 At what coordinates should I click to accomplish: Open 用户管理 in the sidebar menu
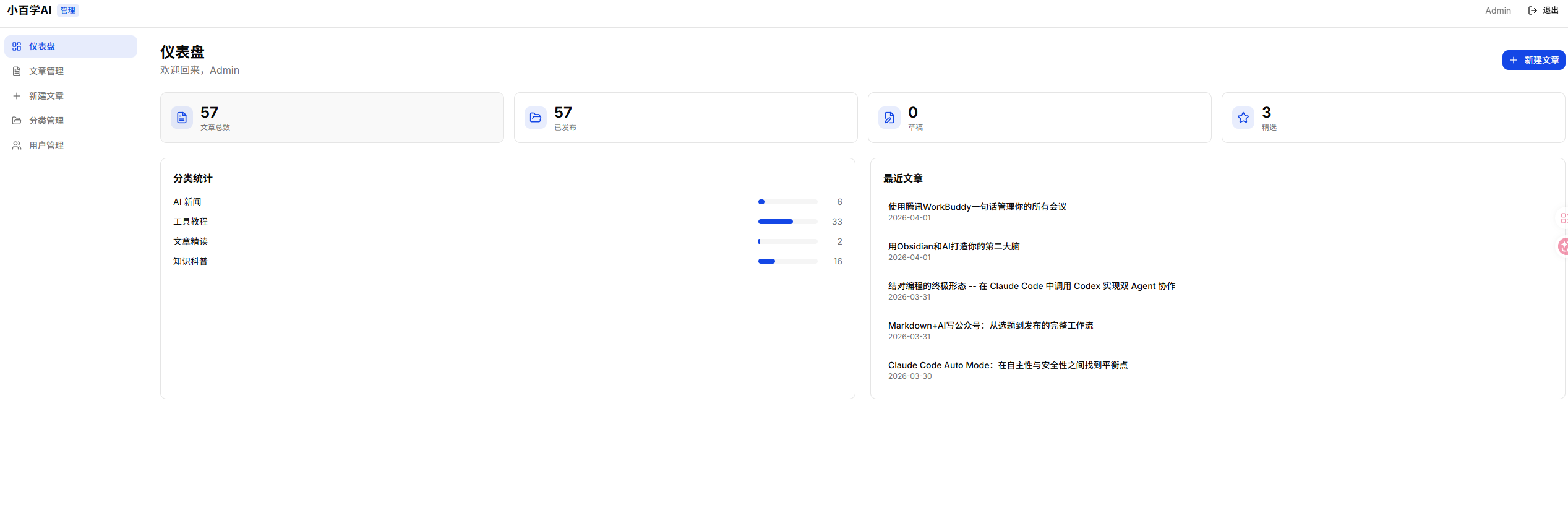46,145
